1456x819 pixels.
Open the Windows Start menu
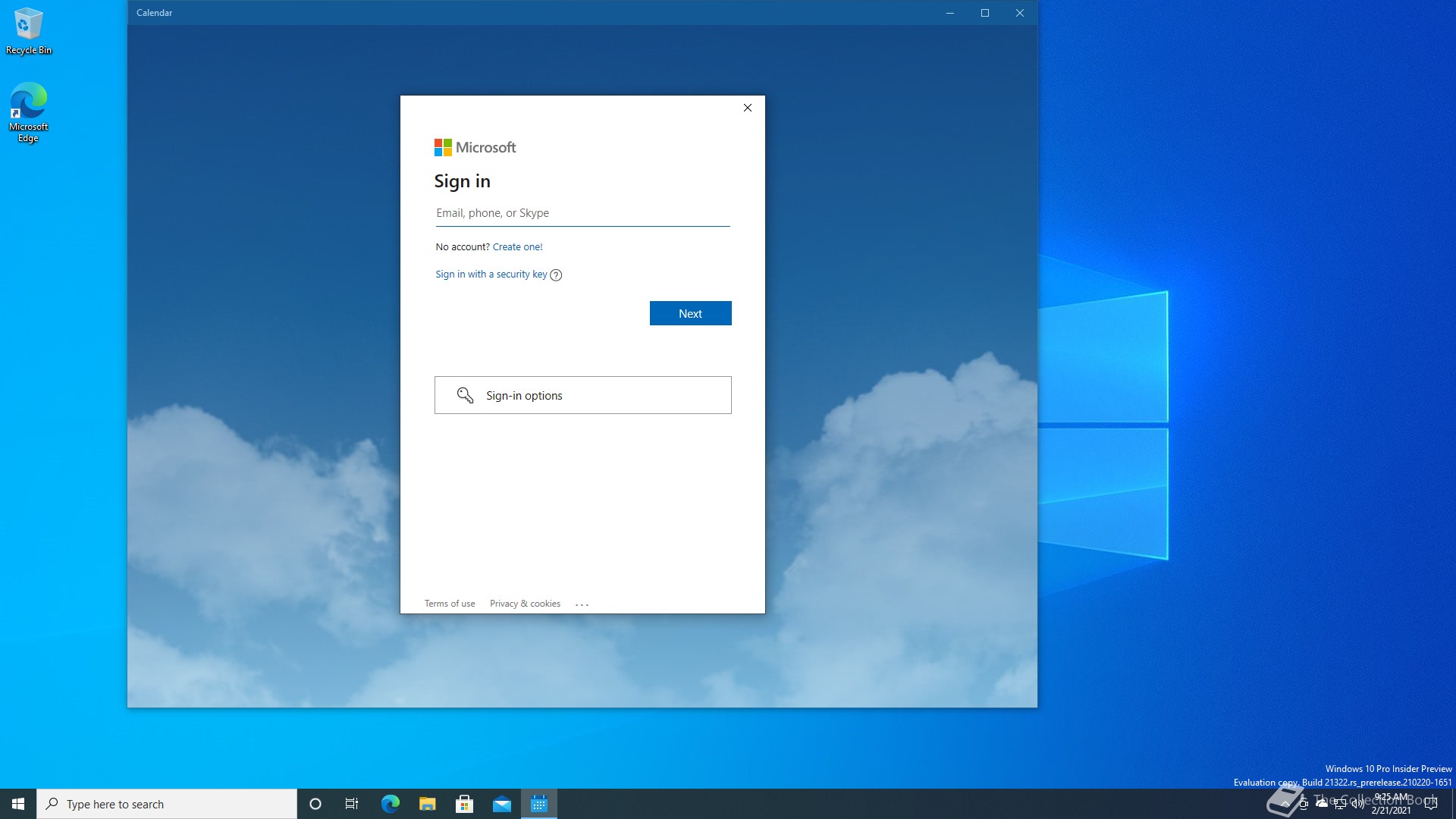tap(18, 804)
